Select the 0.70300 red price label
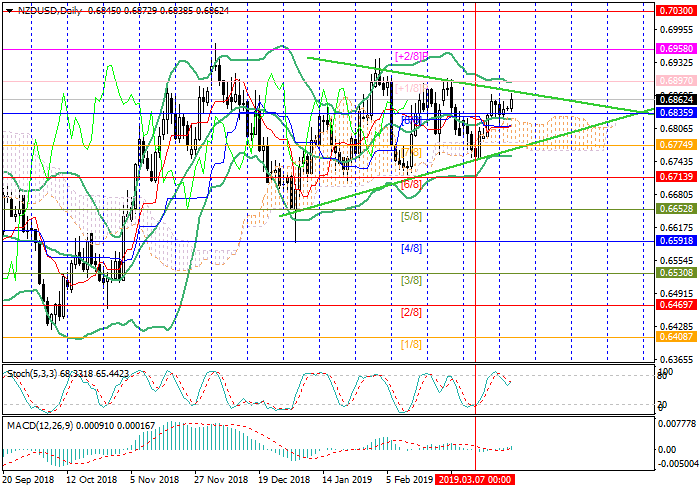The width and height of the screenshot is (700, 491). click(x=676, y=11)
